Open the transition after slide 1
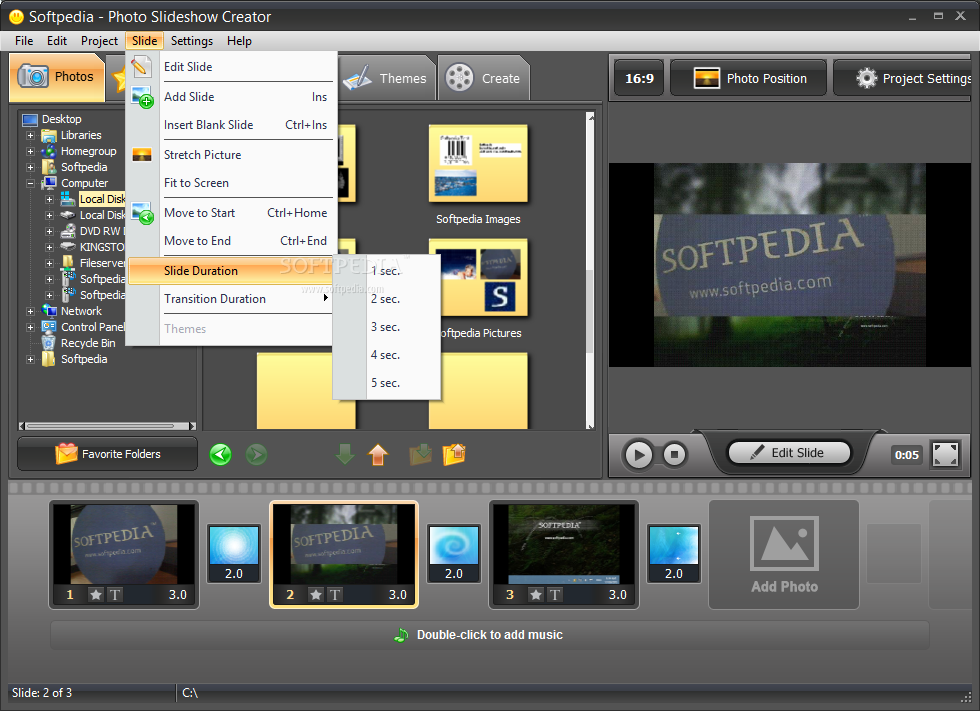This screenshot has height=711, width=980. click(x=234, y=554)
